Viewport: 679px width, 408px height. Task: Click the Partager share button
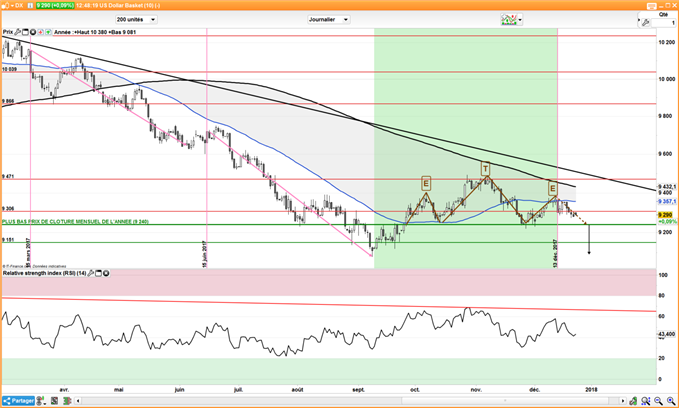pos(18,401)
